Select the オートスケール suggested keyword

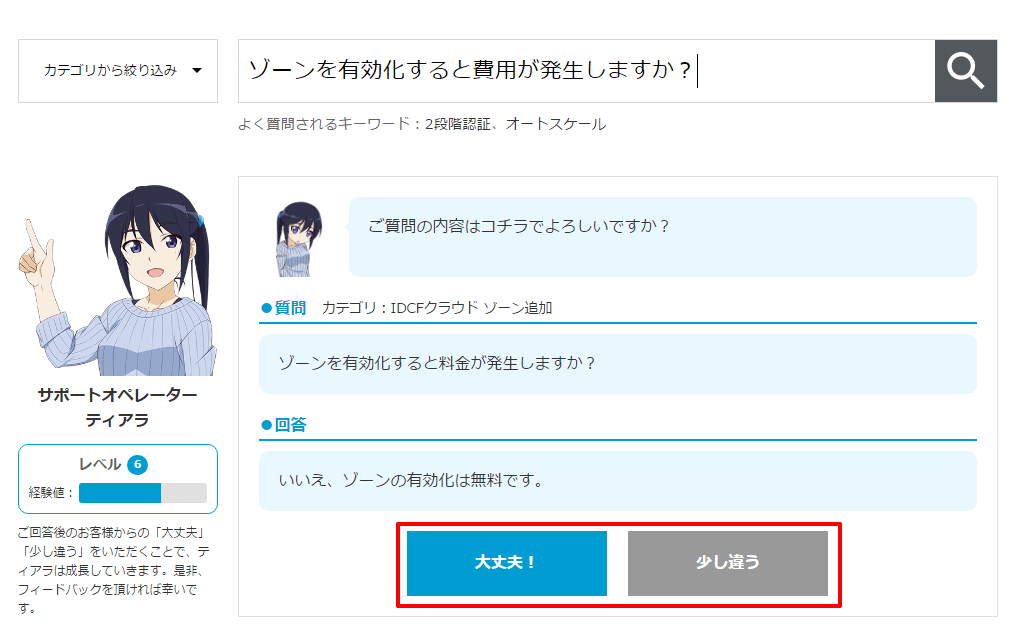coord(556,125)
